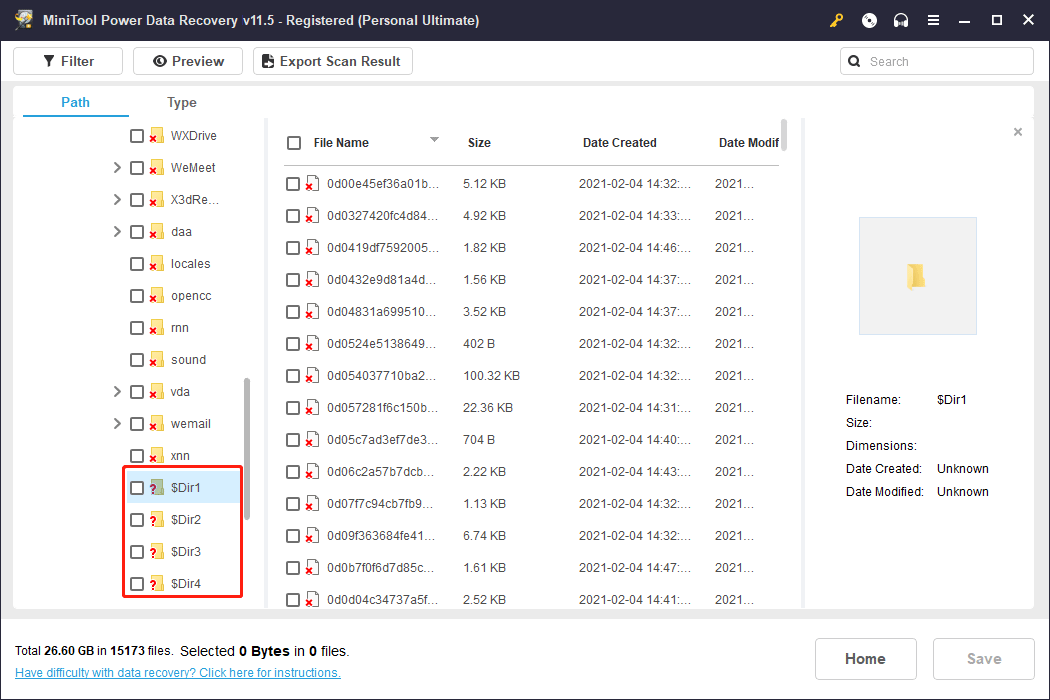The height and width of the screenshot is (700, 1050).
Task: Click the $Dir4 unknown folder icon
Action: 157,584
